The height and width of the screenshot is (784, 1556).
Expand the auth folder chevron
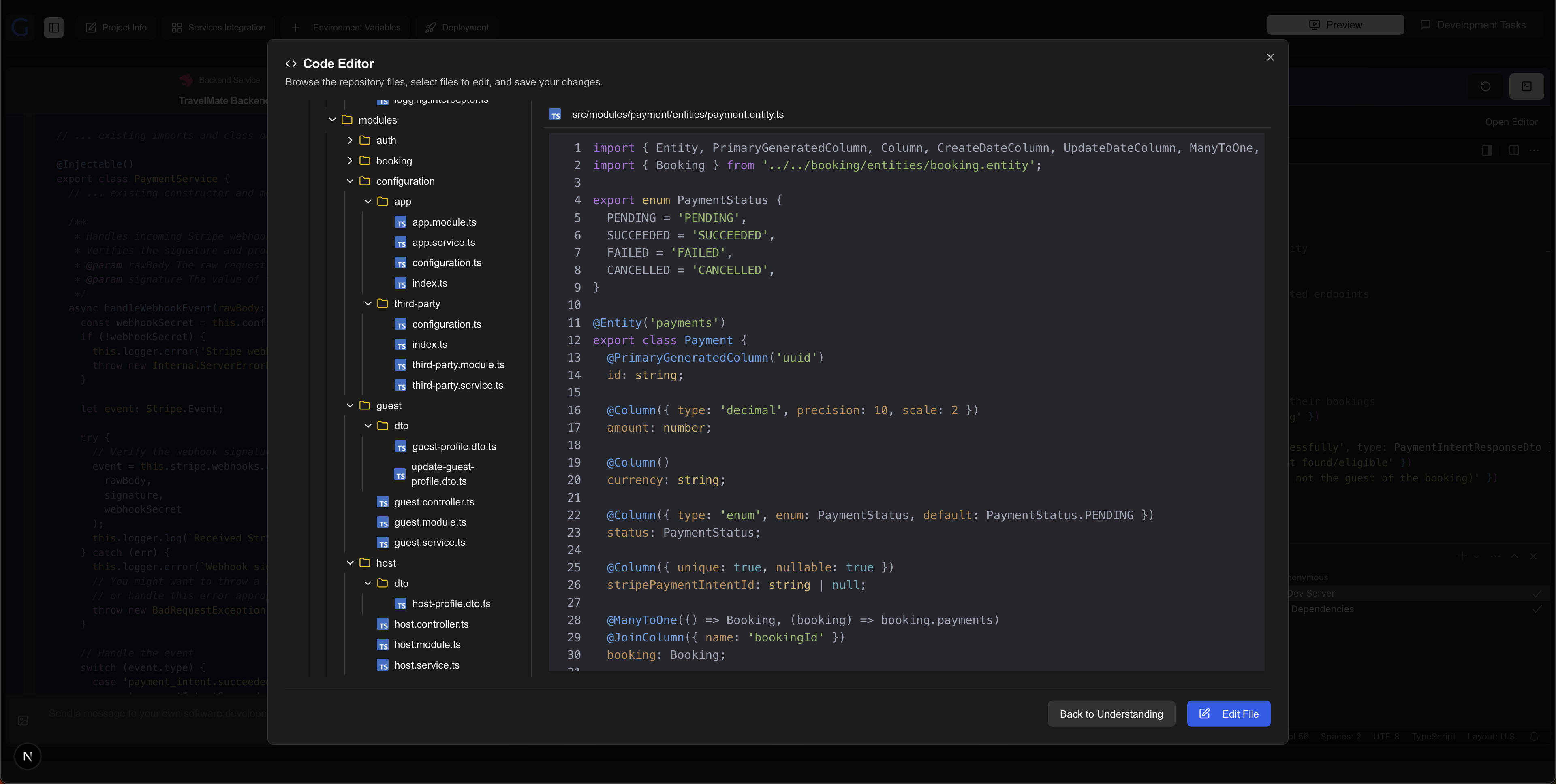coord(350,140)
